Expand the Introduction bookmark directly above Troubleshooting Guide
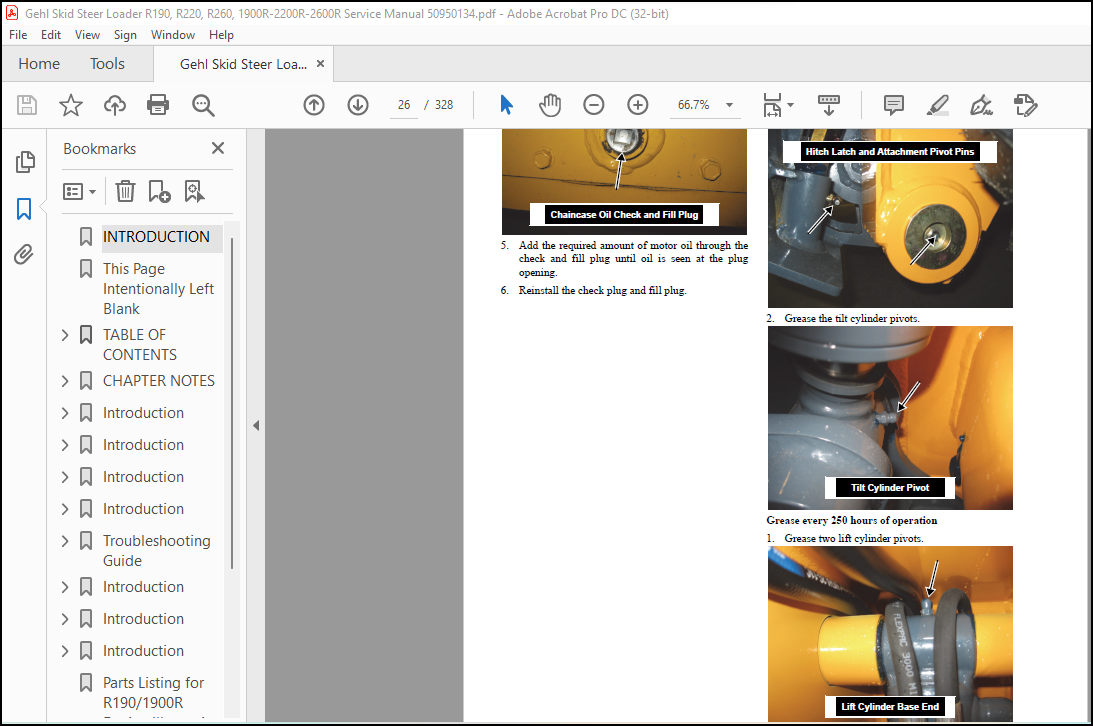 point(65,509)
